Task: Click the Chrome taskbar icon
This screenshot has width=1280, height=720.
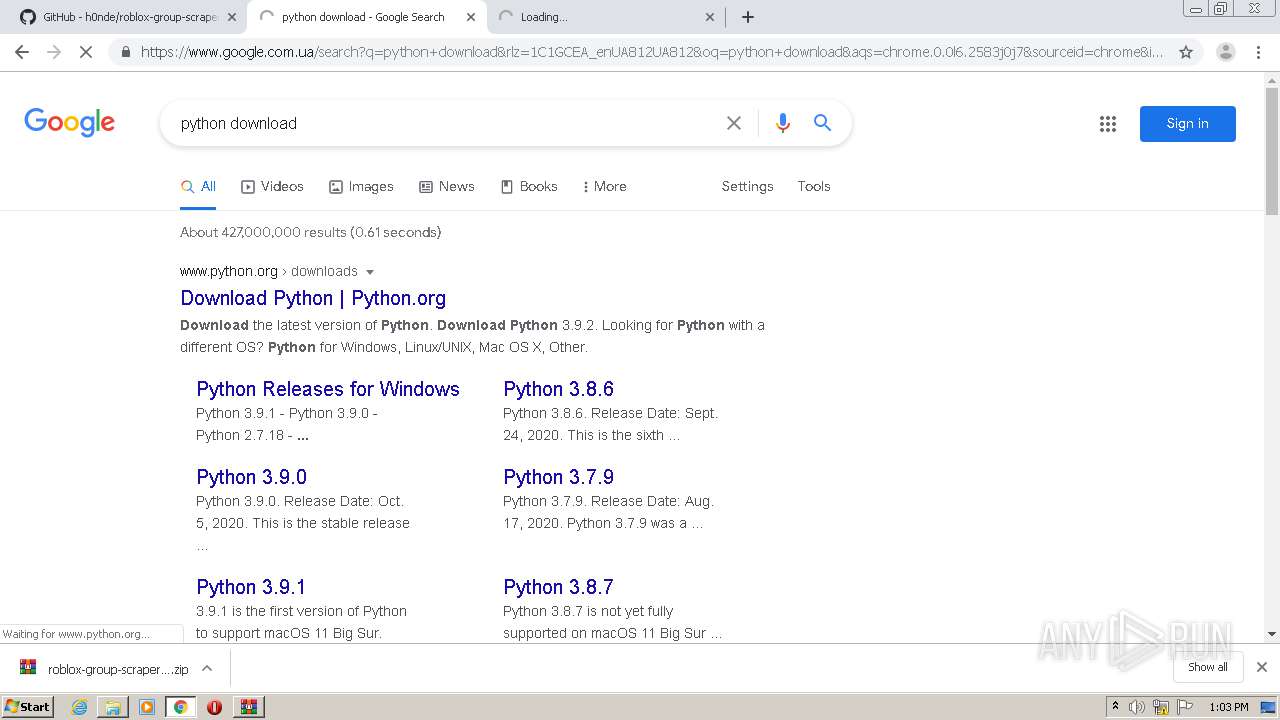Action: coord(181,707)
